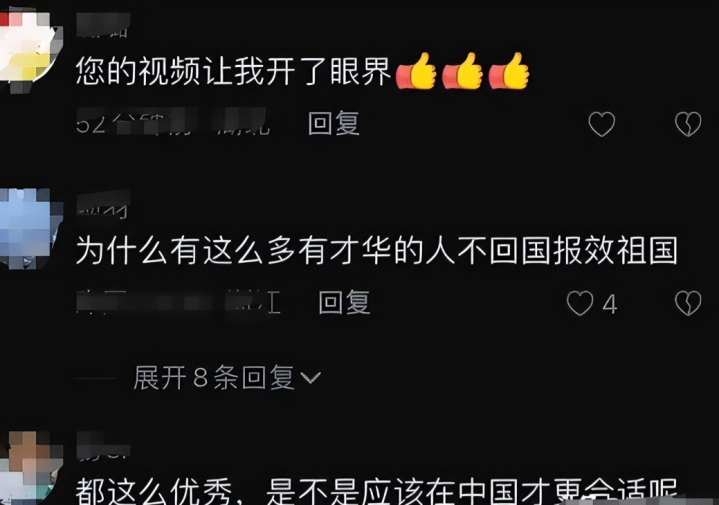719x505 pixels.
Task: Open the third commenter's blurred username
Action: (103, 445)
